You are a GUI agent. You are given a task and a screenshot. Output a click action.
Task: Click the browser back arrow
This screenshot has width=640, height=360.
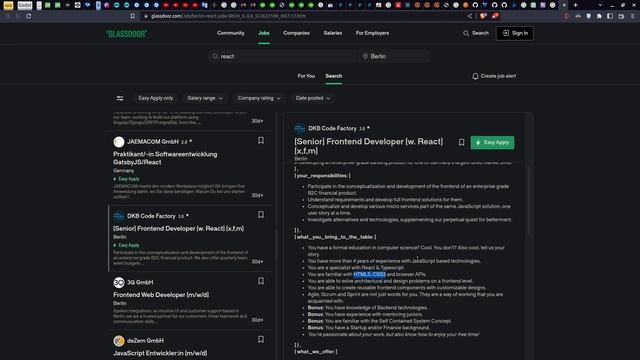pos(7,16)
